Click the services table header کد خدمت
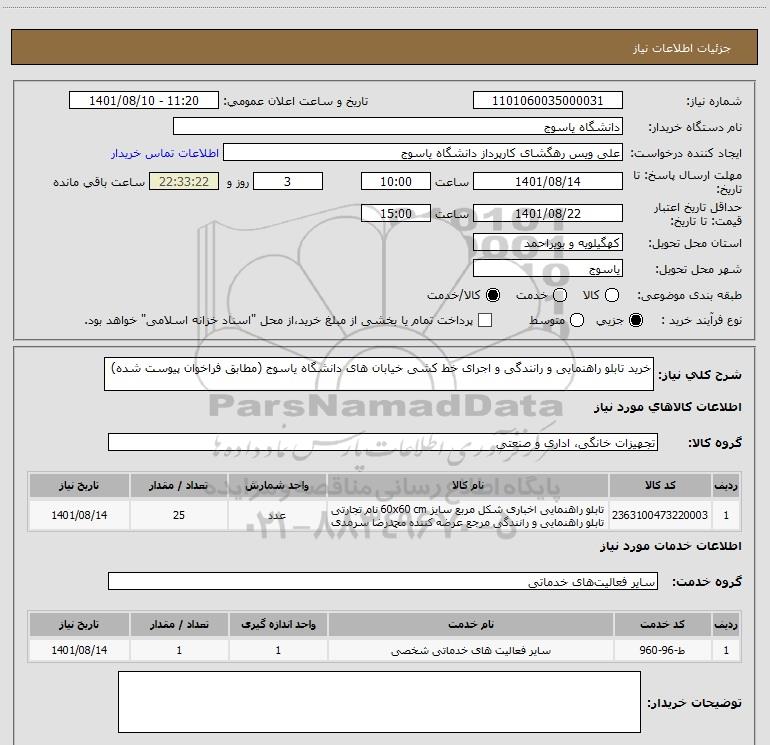 pos(662,624)
